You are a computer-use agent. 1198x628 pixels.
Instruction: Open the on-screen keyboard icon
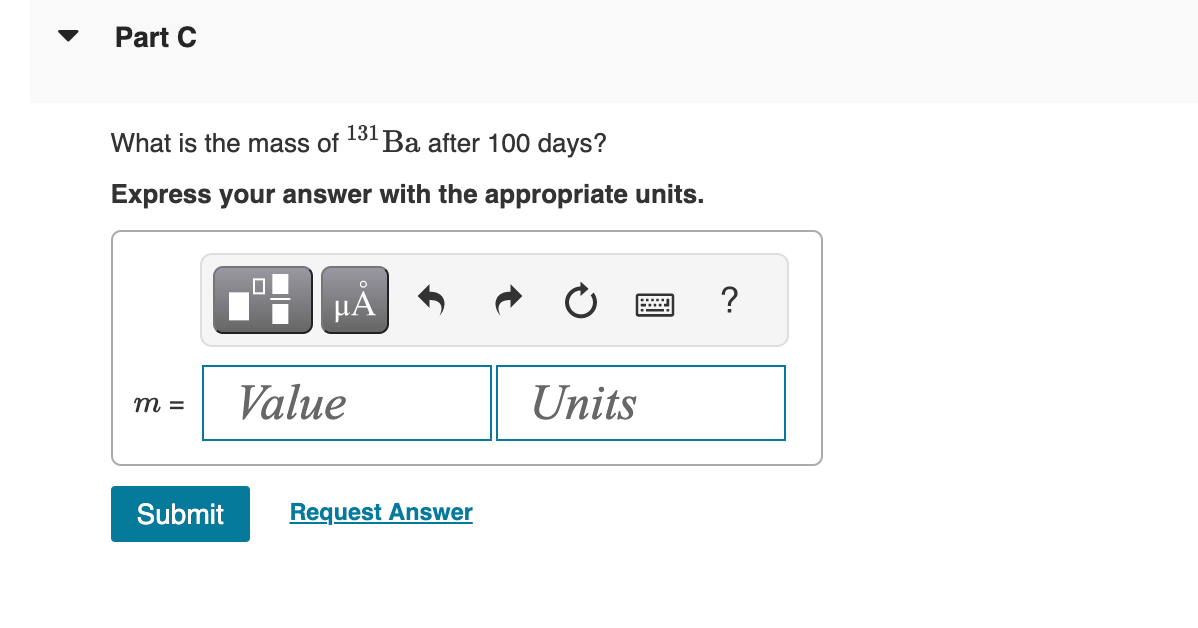click(x=655, y=303)
